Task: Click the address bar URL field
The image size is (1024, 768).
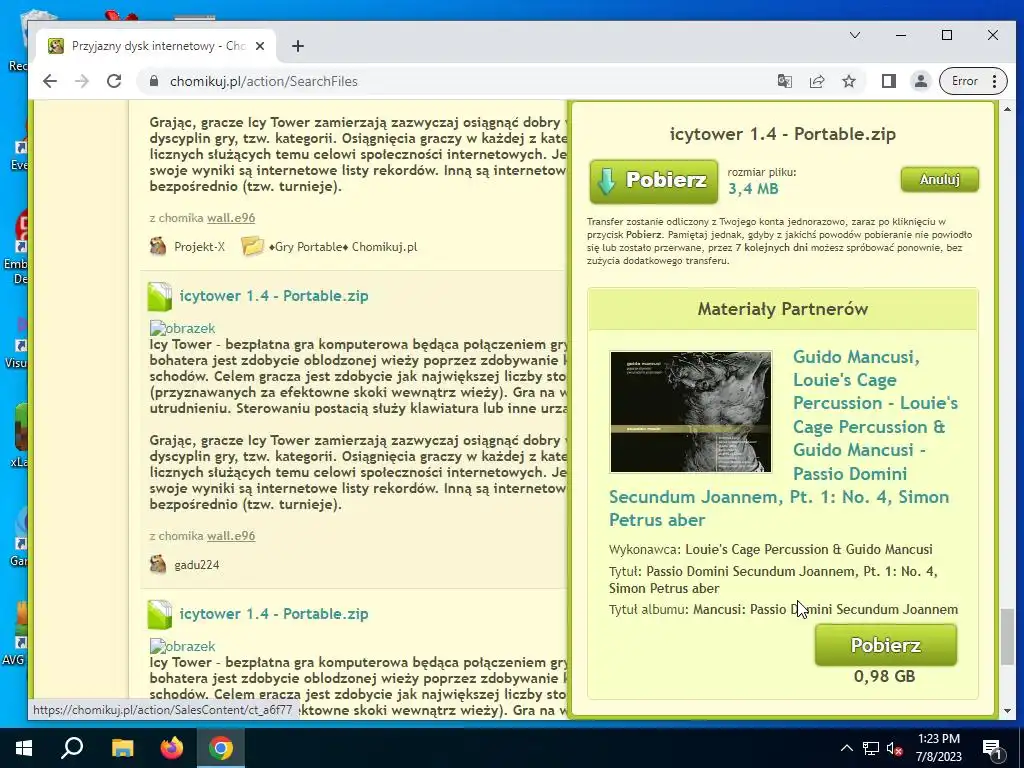Action: (x=457, y=81)
